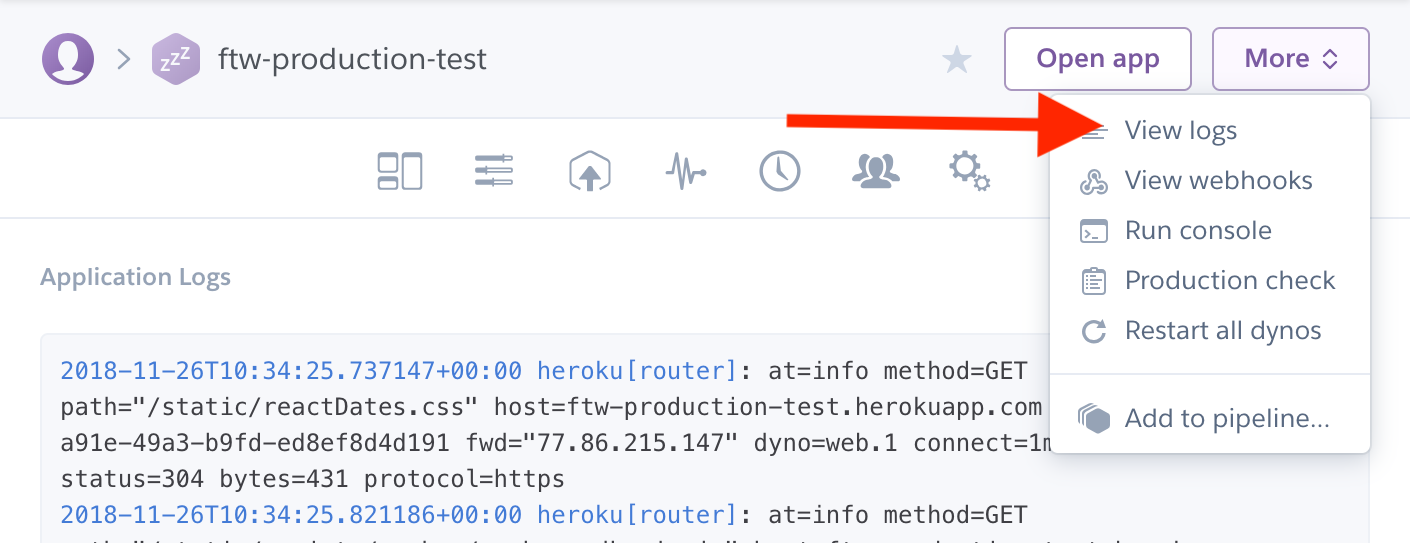Open the Overview tab icon
The width and height of the screenshot is (1410, 543).
pos(399,171)
